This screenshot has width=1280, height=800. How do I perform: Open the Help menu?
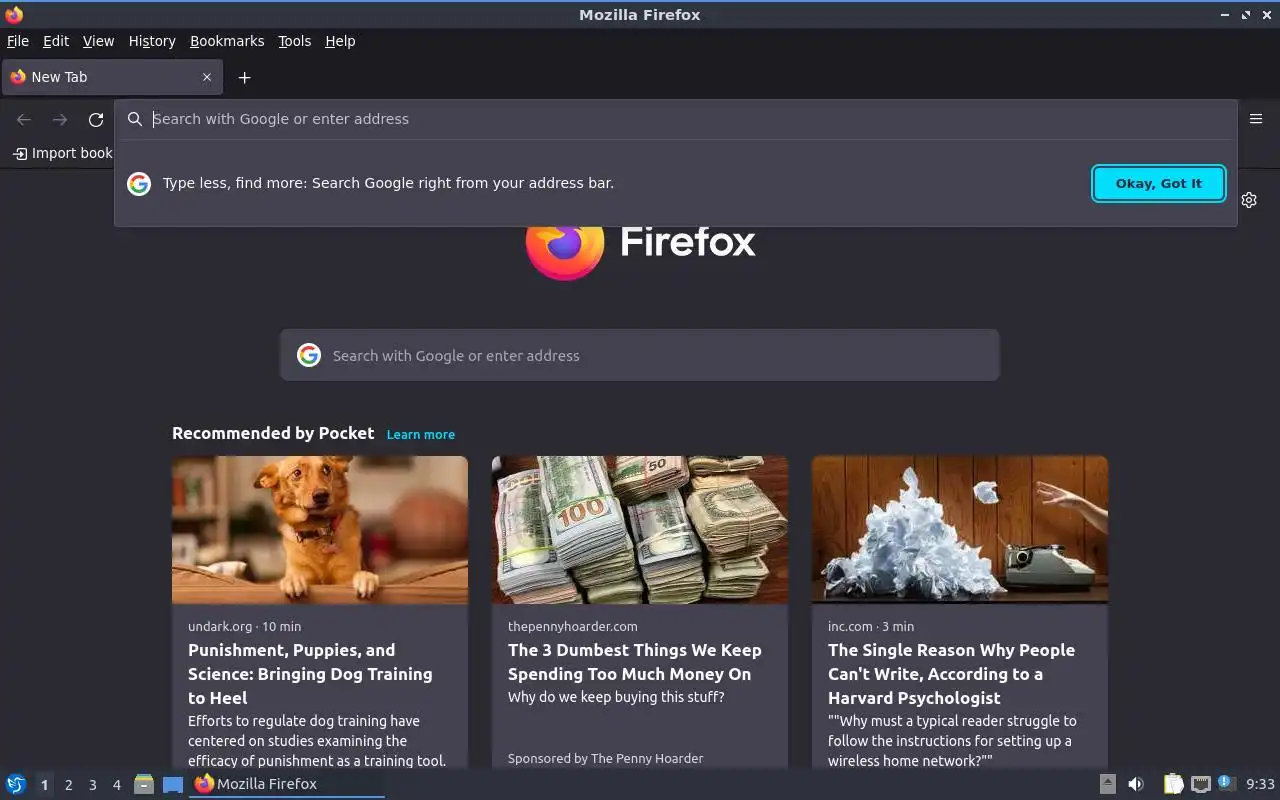(340, 41)
